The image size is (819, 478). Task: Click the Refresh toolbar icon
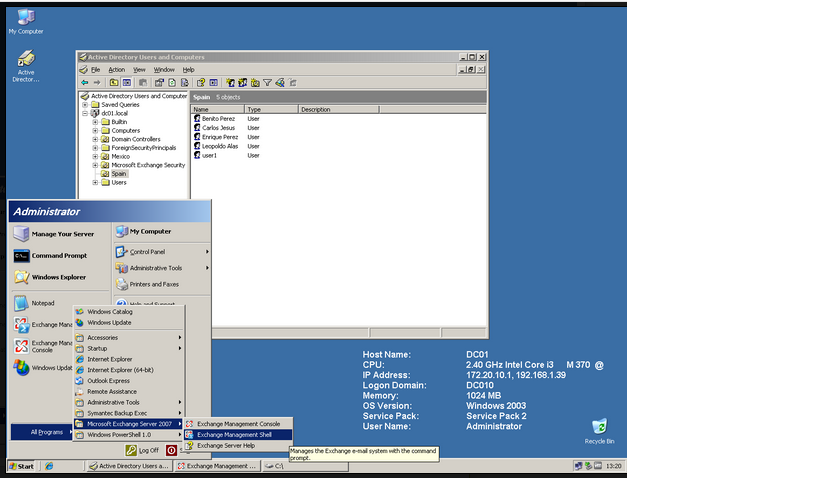[172, 83]
